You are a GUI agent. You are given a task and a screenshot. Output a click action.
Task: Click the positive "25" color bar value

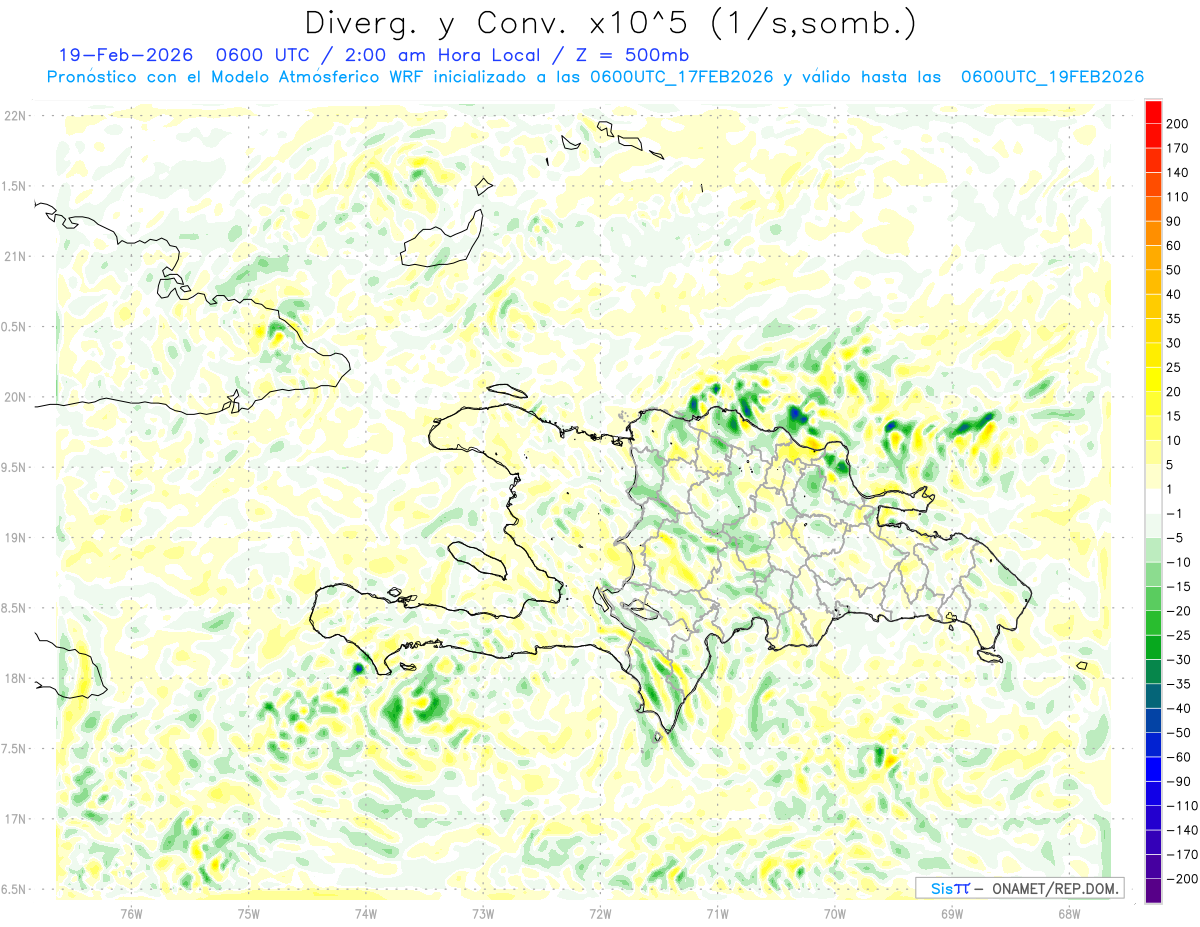coord(1174,367)
